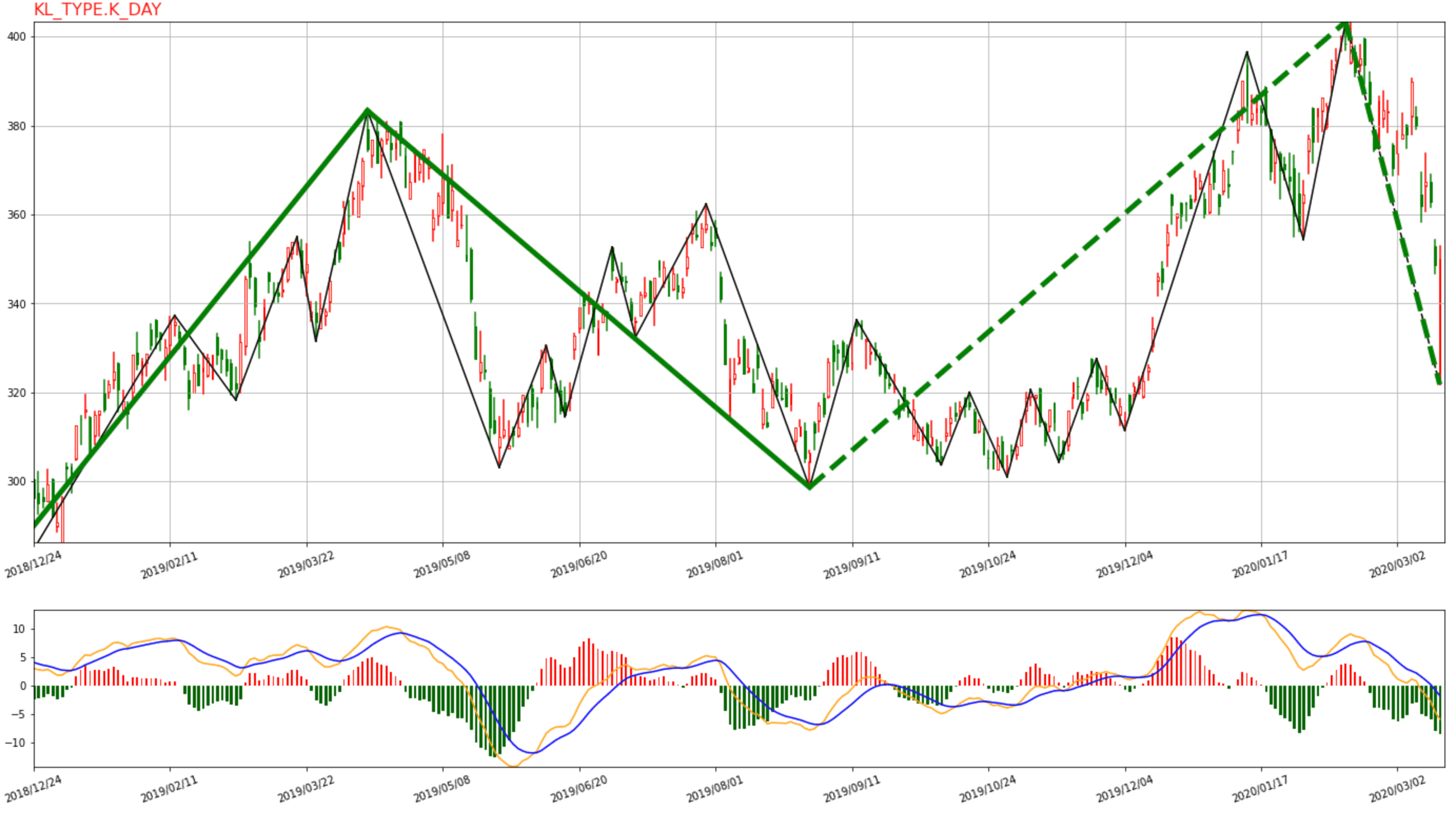The width and height of the screenshot is (1456, 819).
Task: Click the 320 price axis label
Action: pyautogui.click(x=16, y=393)
